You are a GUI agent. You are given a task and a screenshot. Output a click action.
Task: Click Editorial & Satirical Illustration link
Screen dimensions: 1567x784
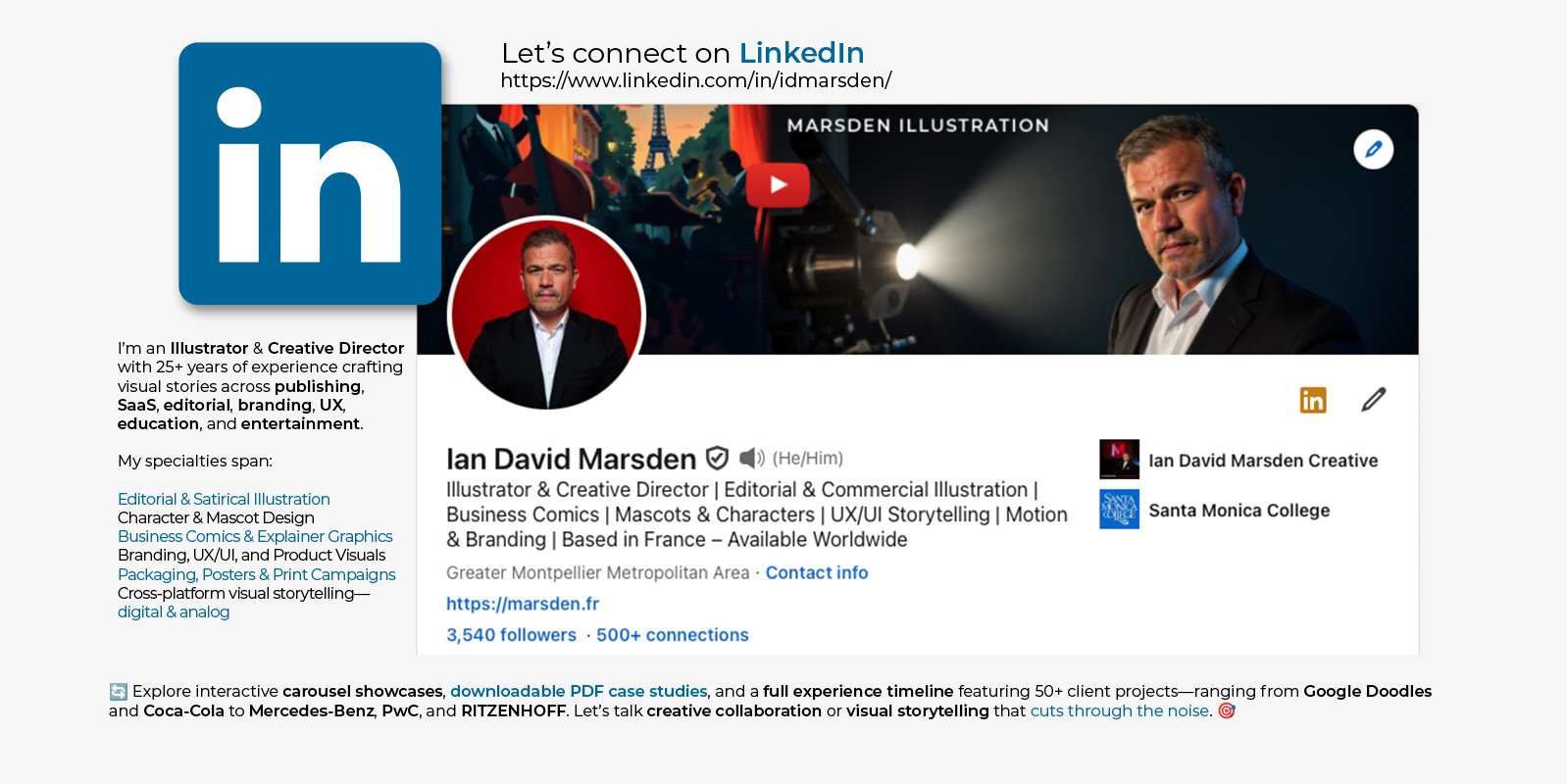[224, 499]
